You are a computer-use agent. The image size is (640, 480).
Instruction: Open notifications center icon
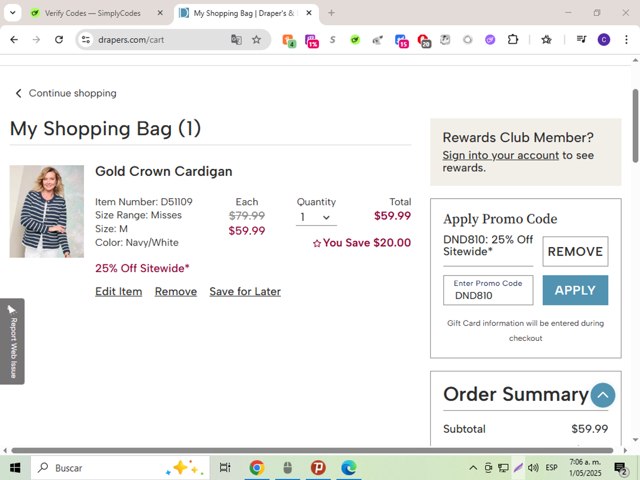tap(621, 468)
